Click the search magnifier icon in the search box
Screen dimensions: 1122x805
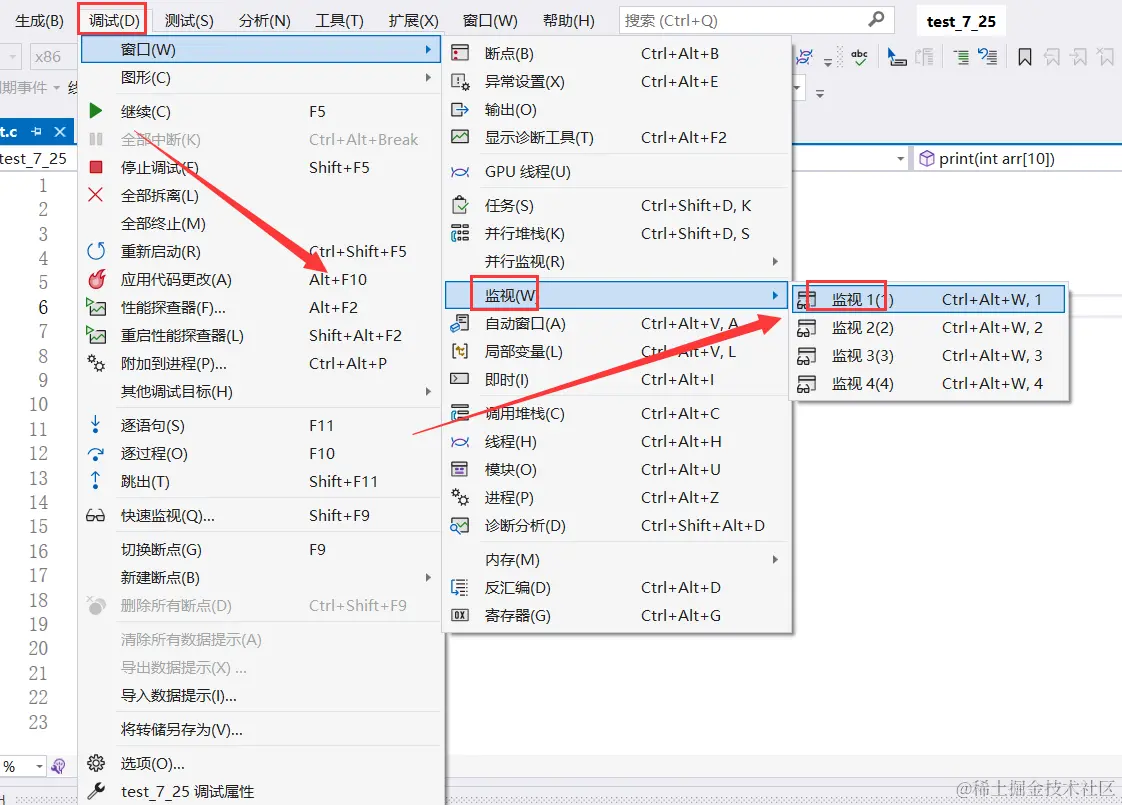coord(877,19)
